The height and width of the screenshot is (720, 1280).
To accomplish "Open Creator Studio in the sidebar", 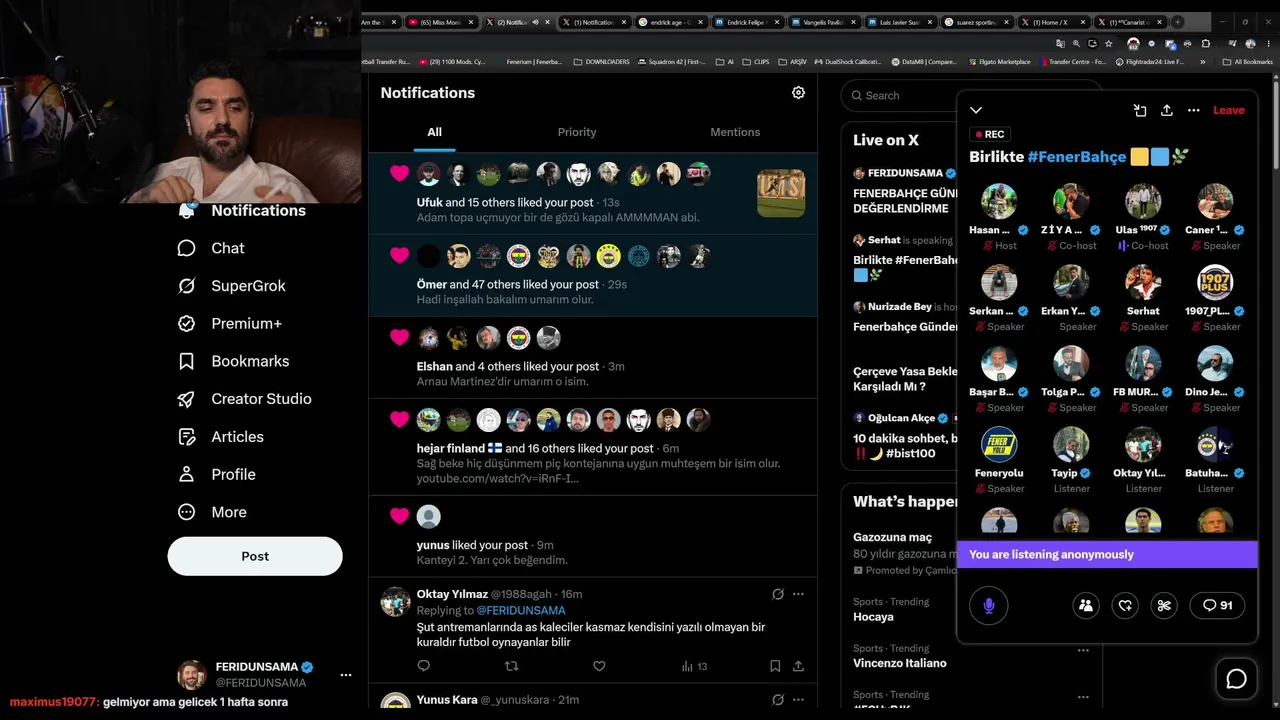I will pos(244,399).
